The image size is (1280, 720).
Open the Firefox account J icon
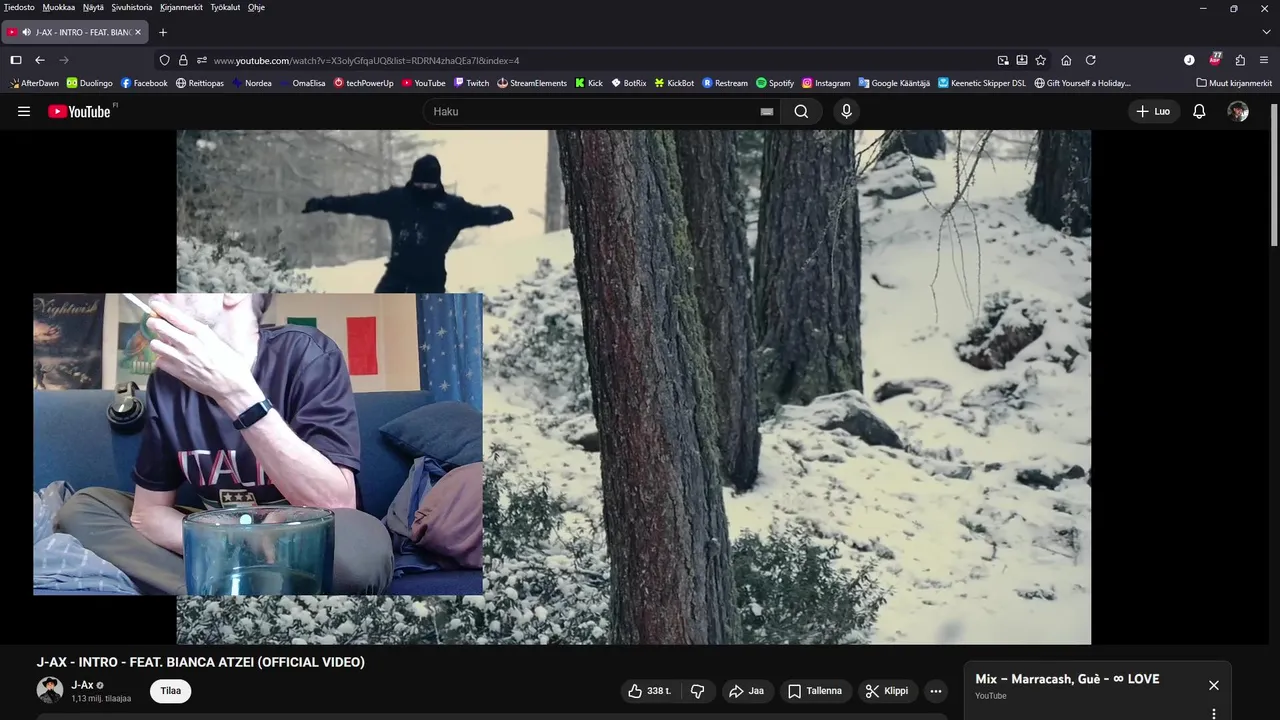tap(1189, 60)
